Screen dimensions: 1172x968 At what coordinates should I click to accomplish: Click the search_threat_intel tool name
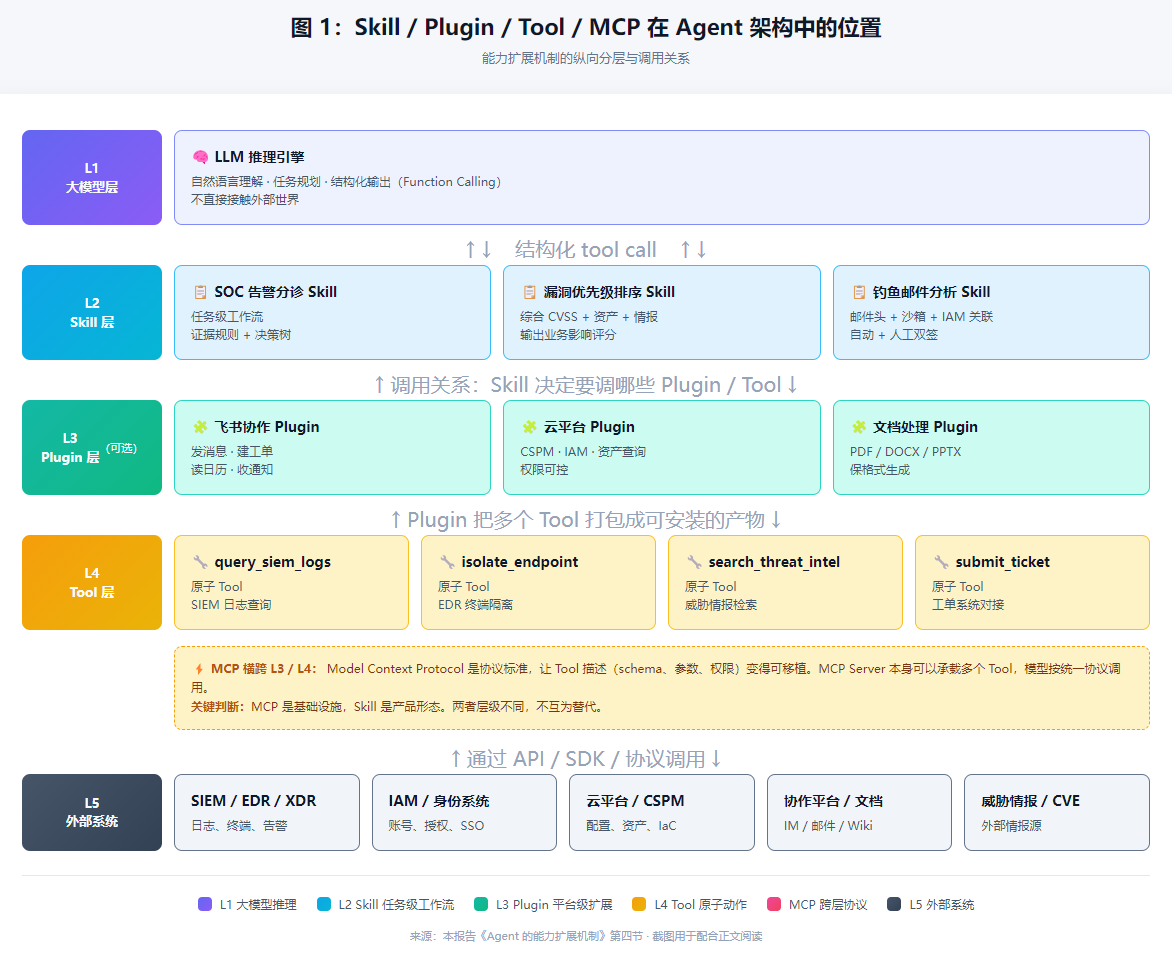coord(774,562)
